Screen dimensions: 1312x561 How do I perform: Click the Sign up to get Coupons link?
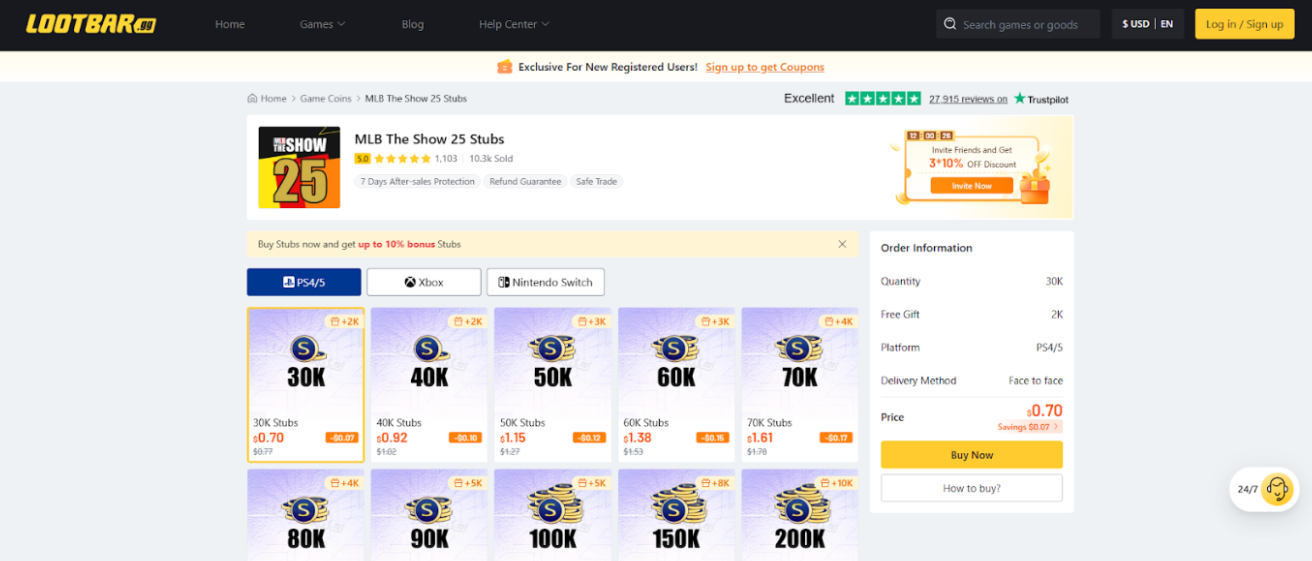pyautogui.click(x=764, y=67)
